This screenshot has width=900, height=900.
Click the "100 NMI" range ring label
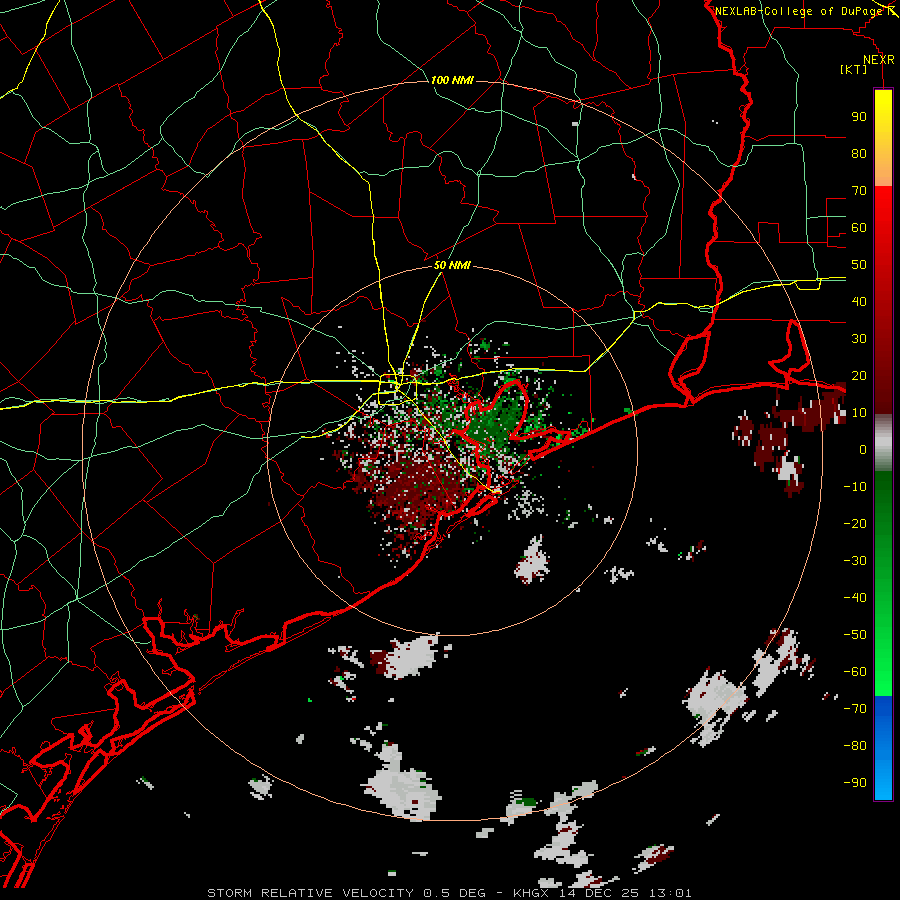(x=452, y=80)
